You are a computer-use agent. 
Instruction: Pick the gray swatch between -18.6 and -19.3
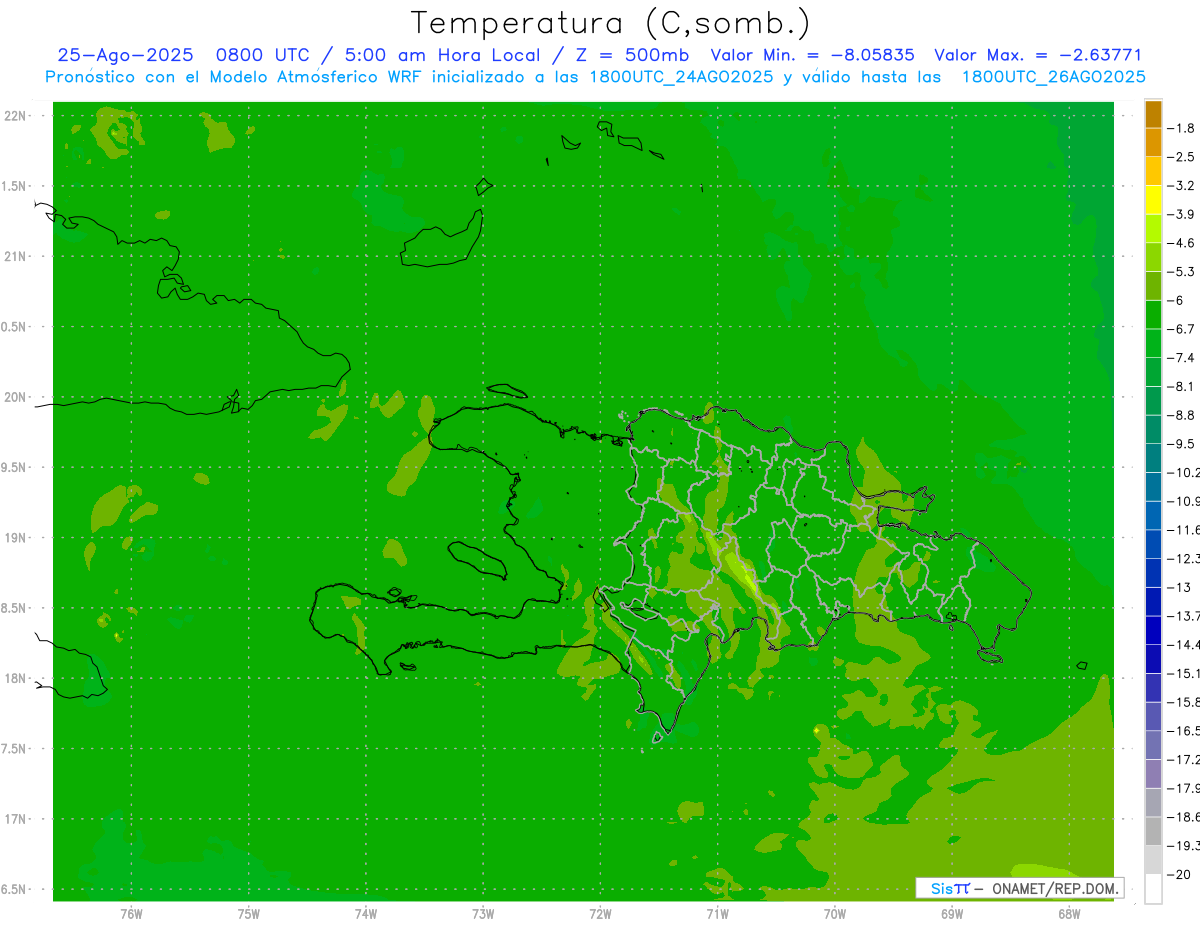[1153, 831]
